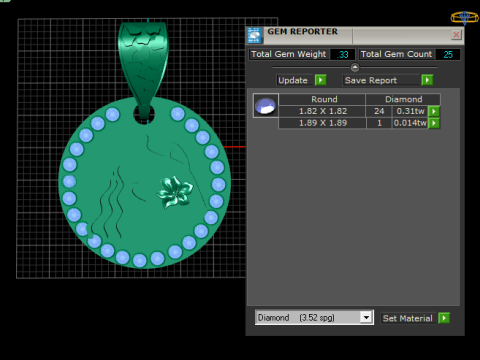480x360 pixels.
Task: Click the Set Material label
Action: click(x=407, y=318)
